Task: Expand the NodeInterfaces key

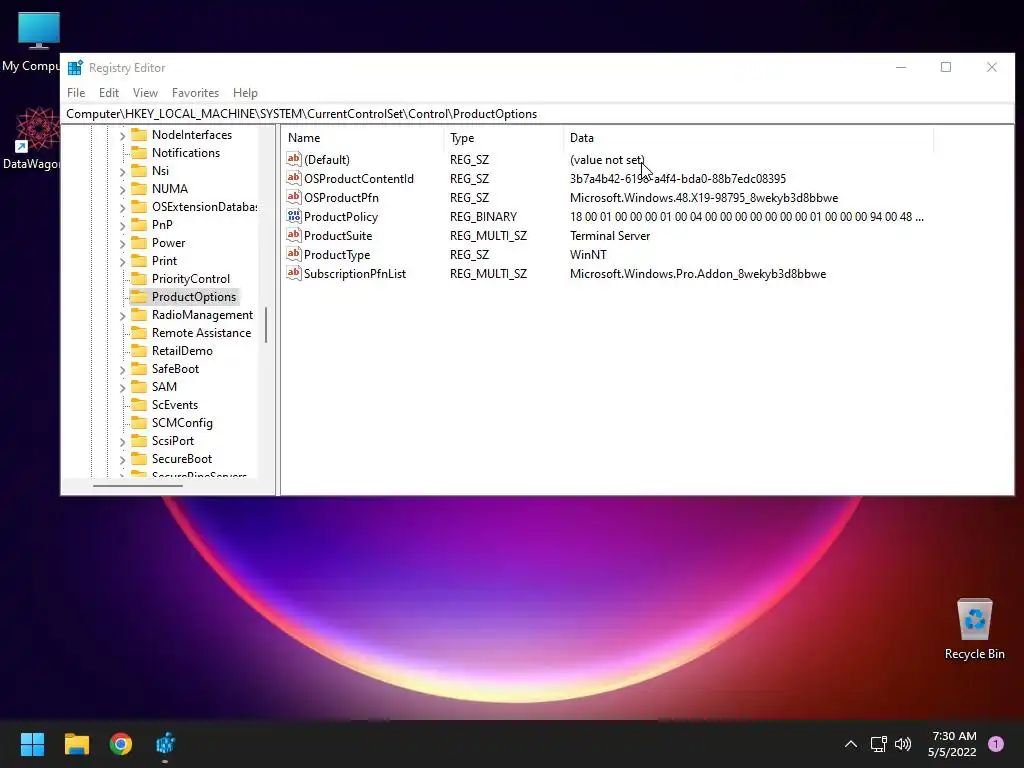Action: coord(122,136)
